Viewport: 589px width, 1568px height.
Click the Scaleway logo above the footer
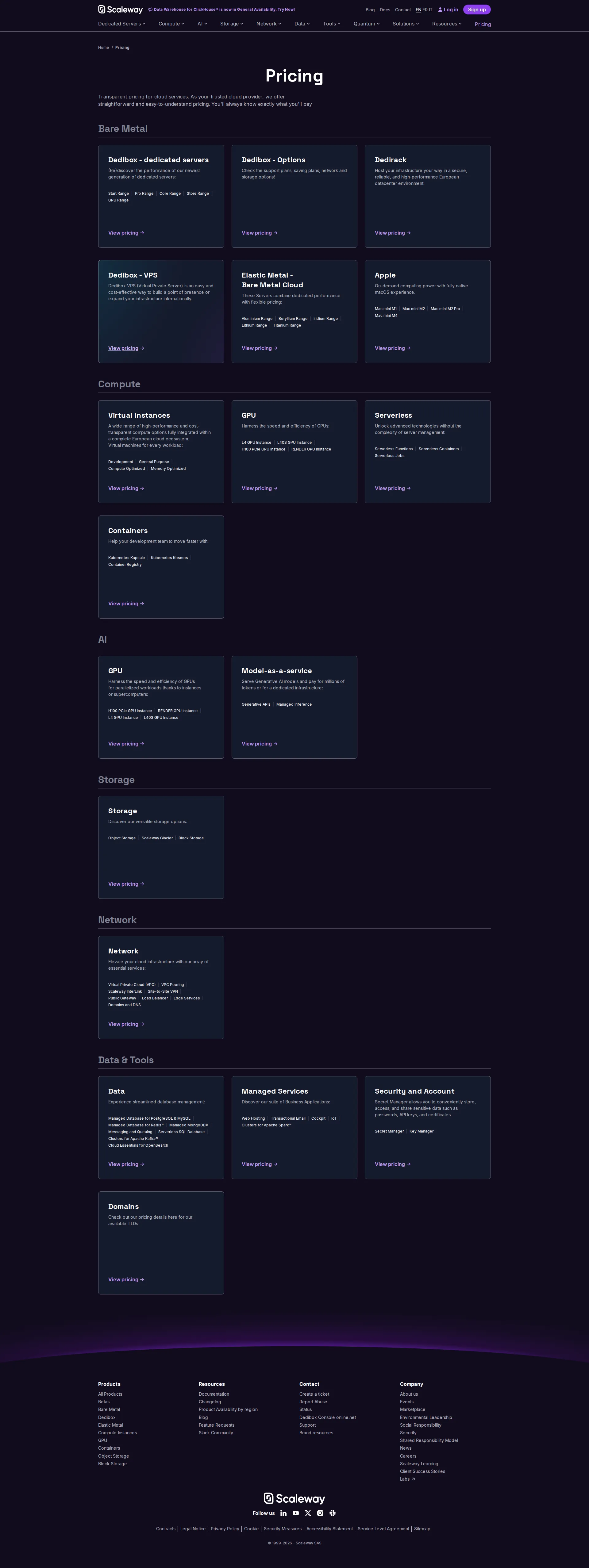coord(294,1499)
